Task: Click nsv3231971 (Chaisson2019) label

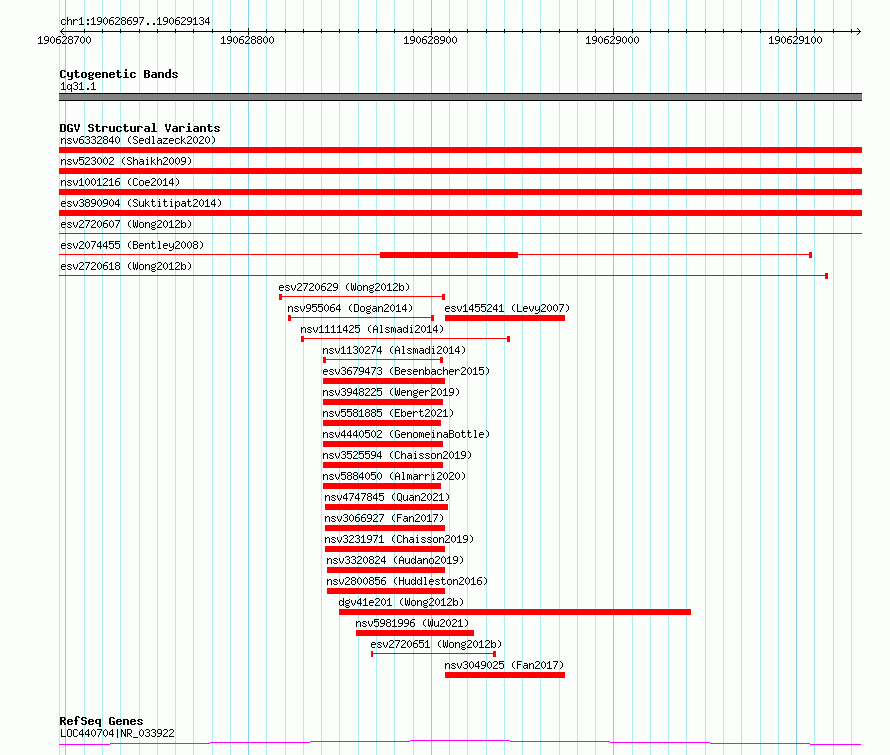Action: (x=399, y=539)
